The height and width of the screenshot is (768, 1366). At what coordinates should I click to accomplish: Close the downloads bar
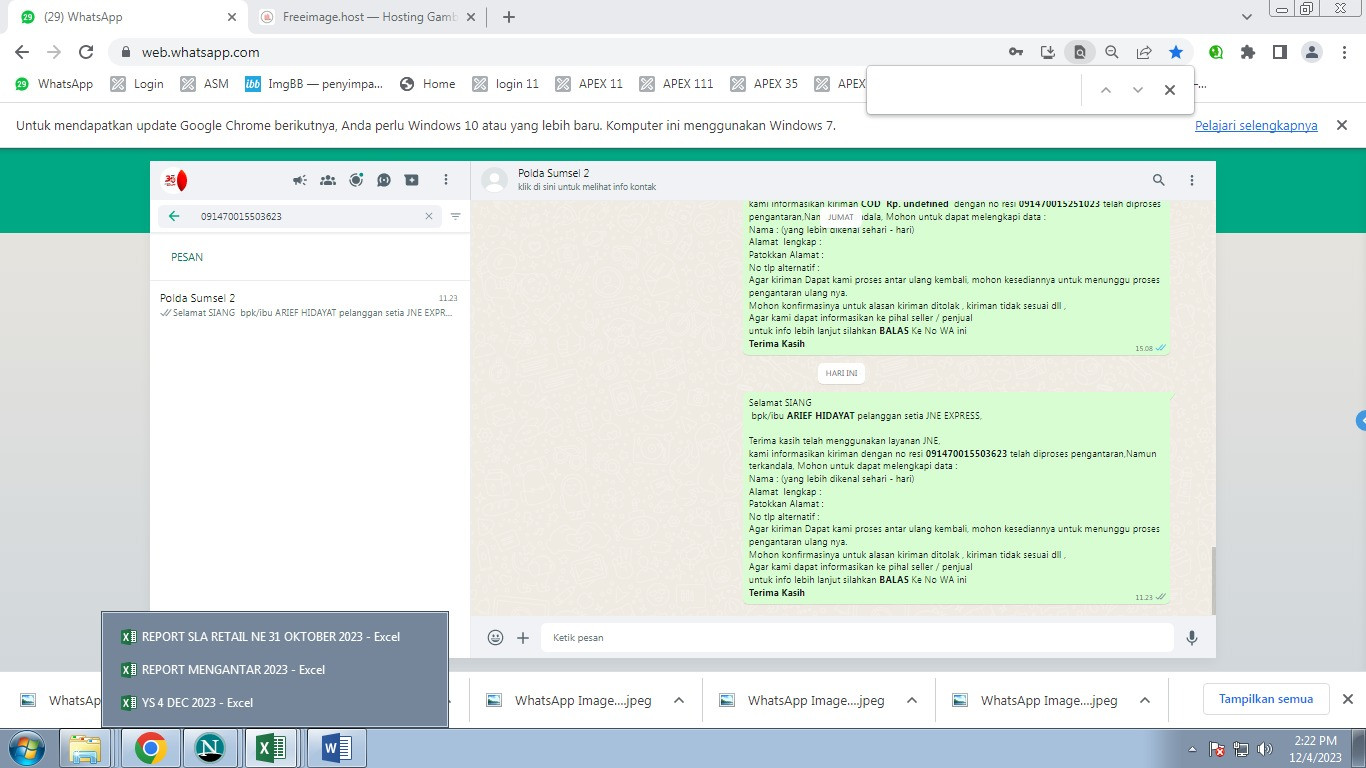(1347, 699)
